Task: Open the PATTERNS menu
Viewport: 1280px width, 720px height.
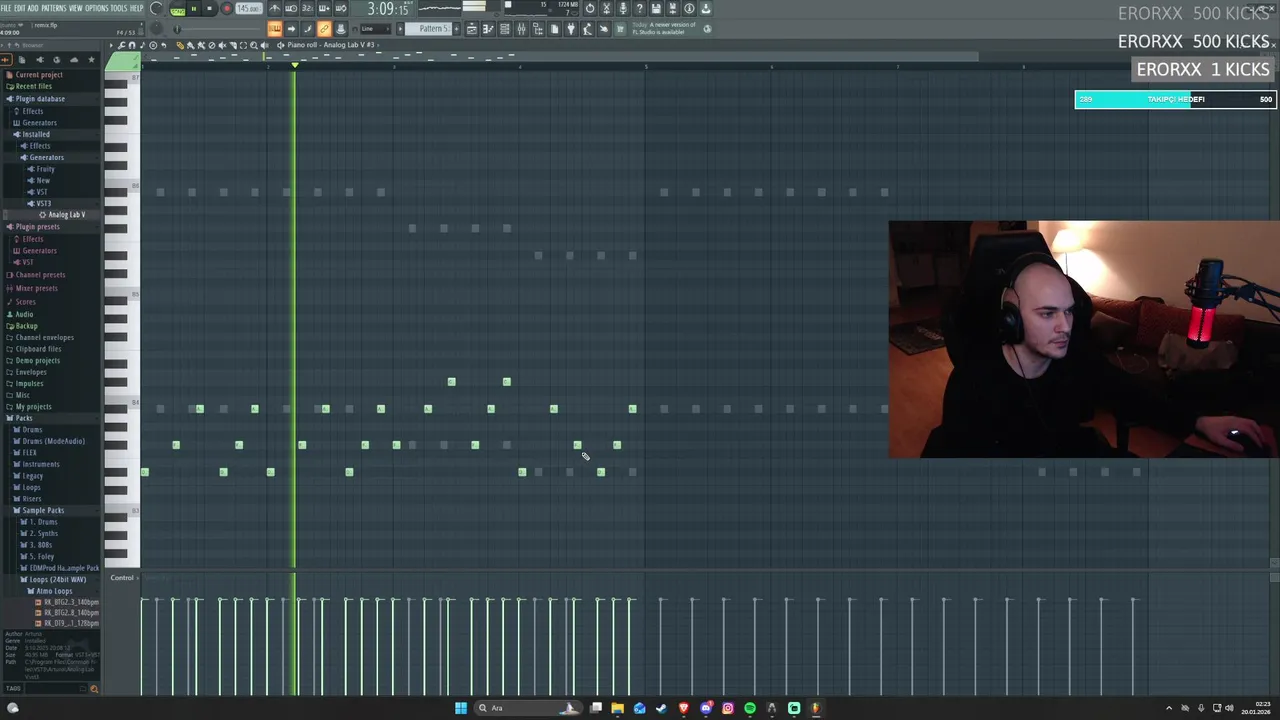Action: coord(54,8)
